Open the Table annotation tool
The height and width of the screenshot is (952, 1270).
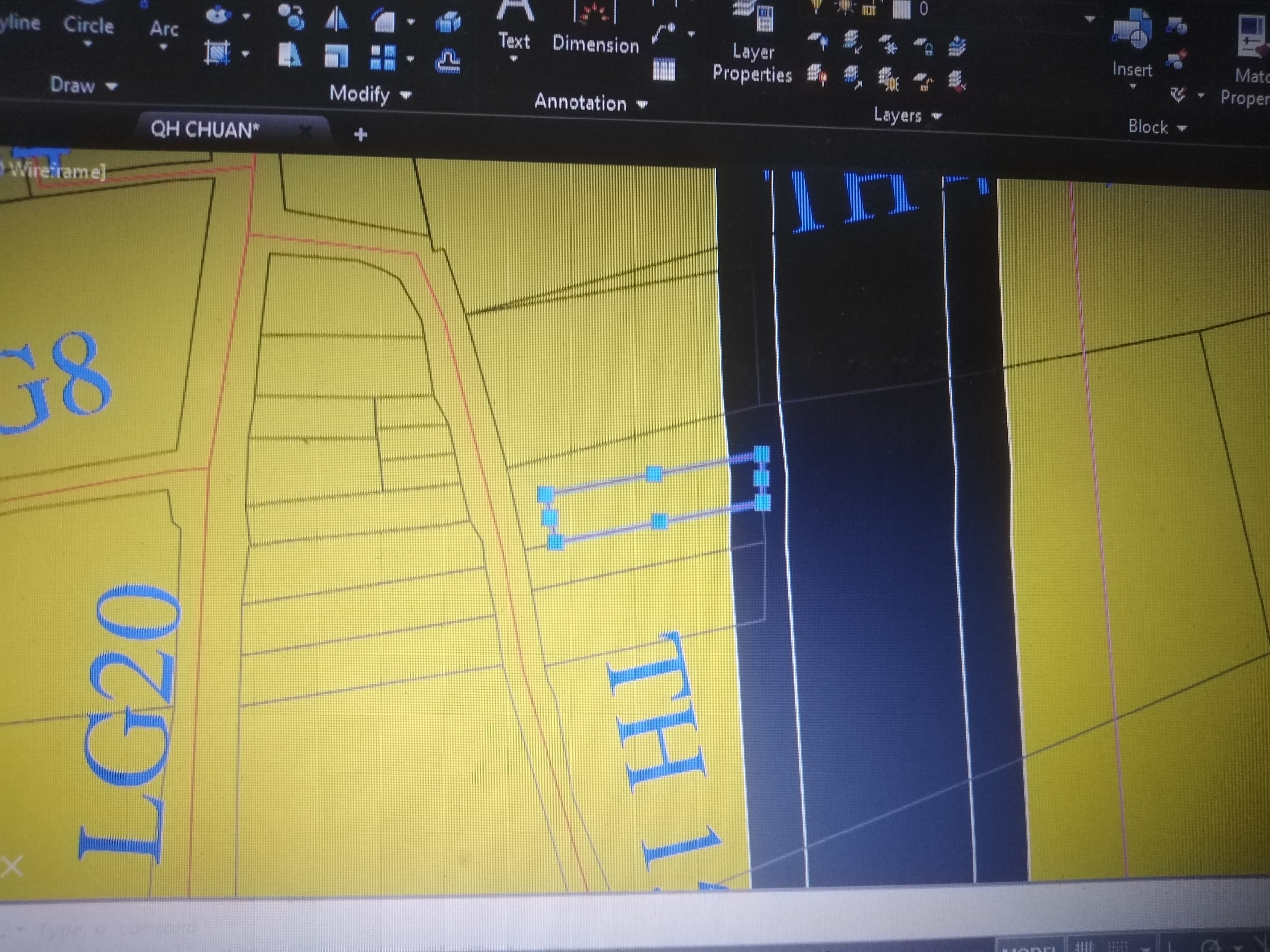664,70
